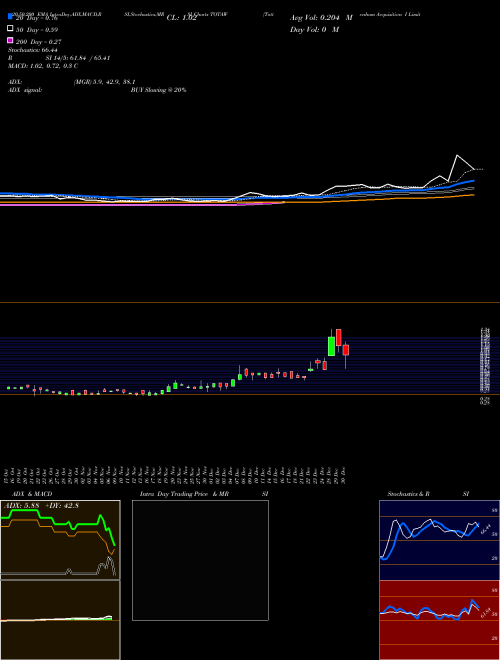Select the '20 Day - 0.76' legend text
This screenshot has height=660, width=500.
click(x=36, y=18)
